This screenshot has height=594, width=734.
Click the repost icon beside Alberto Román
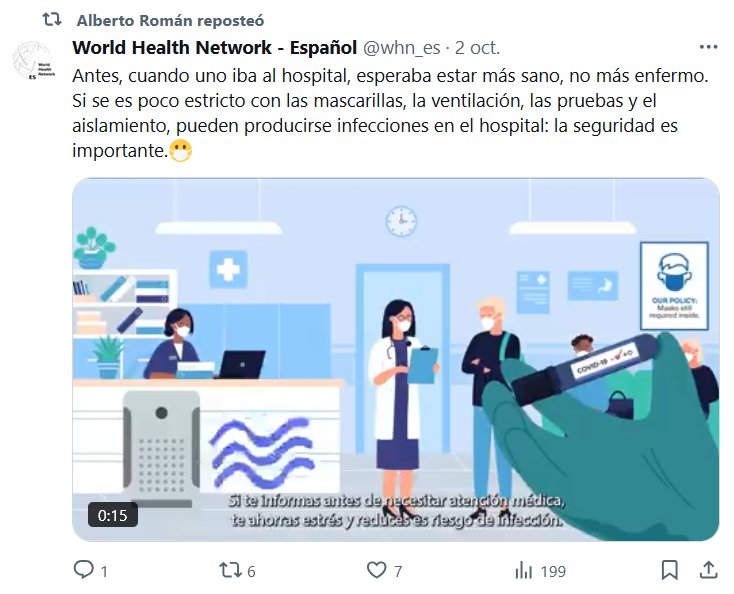click(51, 20)
